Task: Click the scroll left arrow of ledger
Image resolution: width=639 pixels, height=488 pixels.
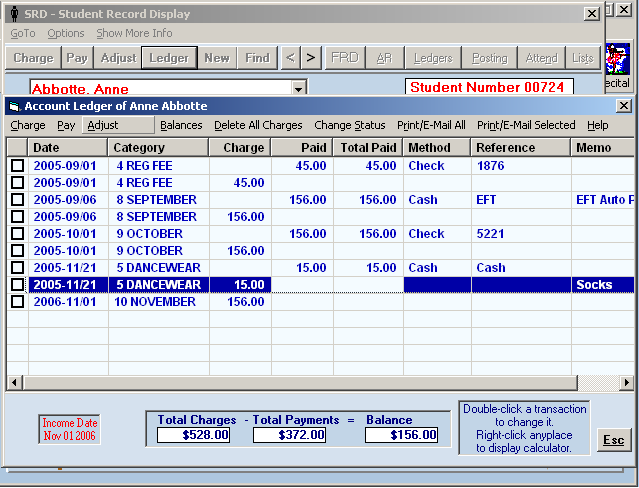Action: coord(15,382)
